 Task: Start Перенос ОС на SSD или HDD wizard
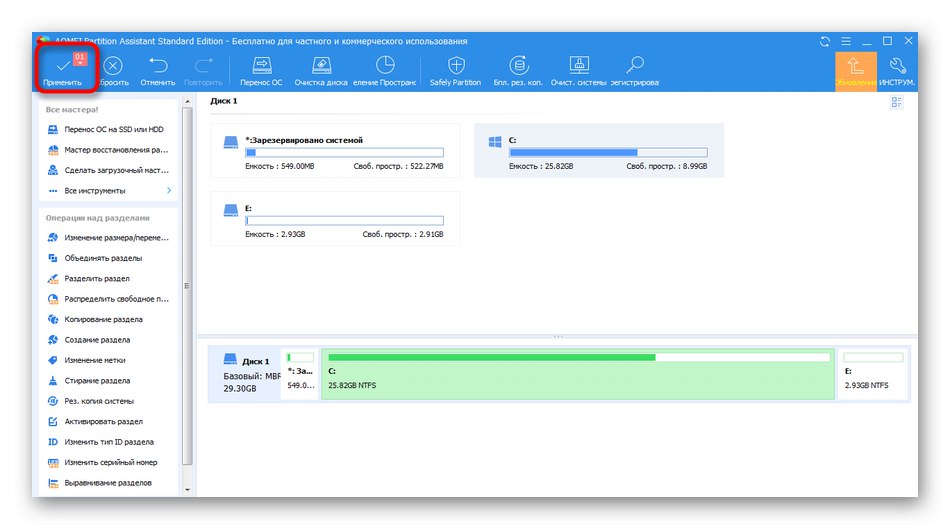107,129
